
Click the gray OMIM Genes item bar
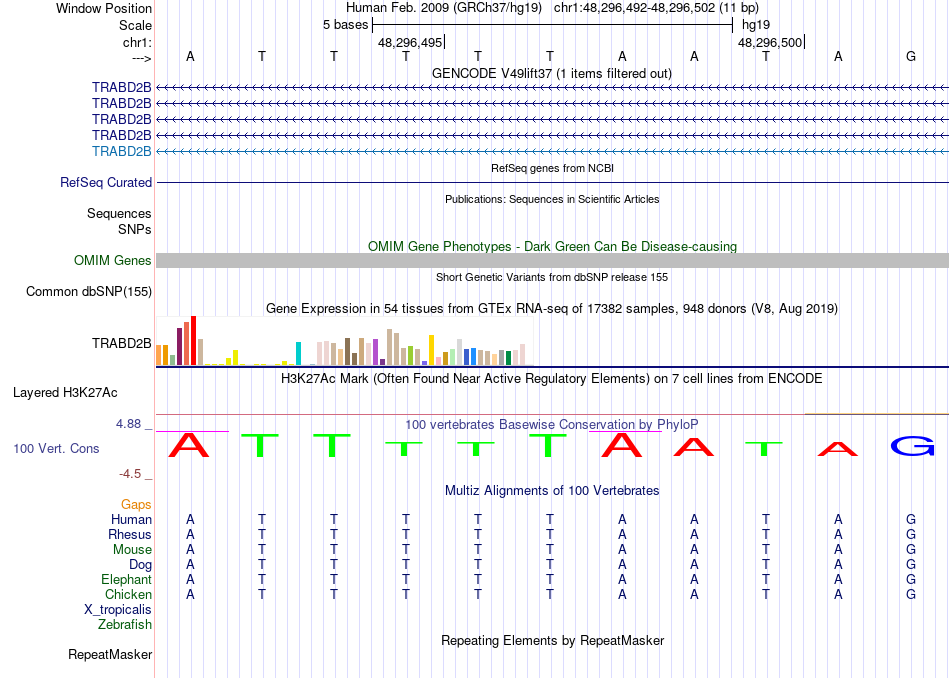552,261
